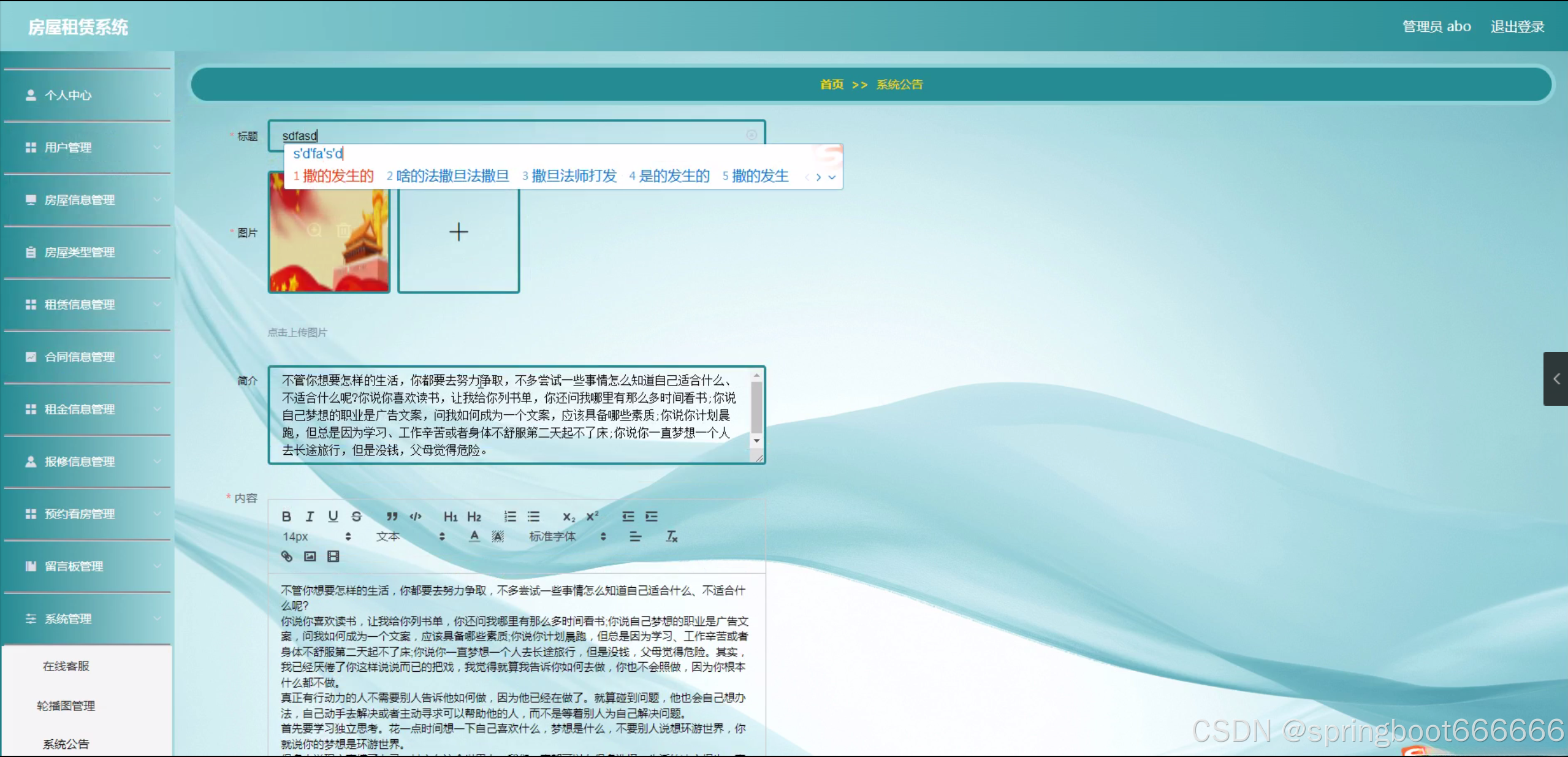Go to 首页 via breadcrumb link
Screen dimensions: 1568x757
tap(831, 85)
